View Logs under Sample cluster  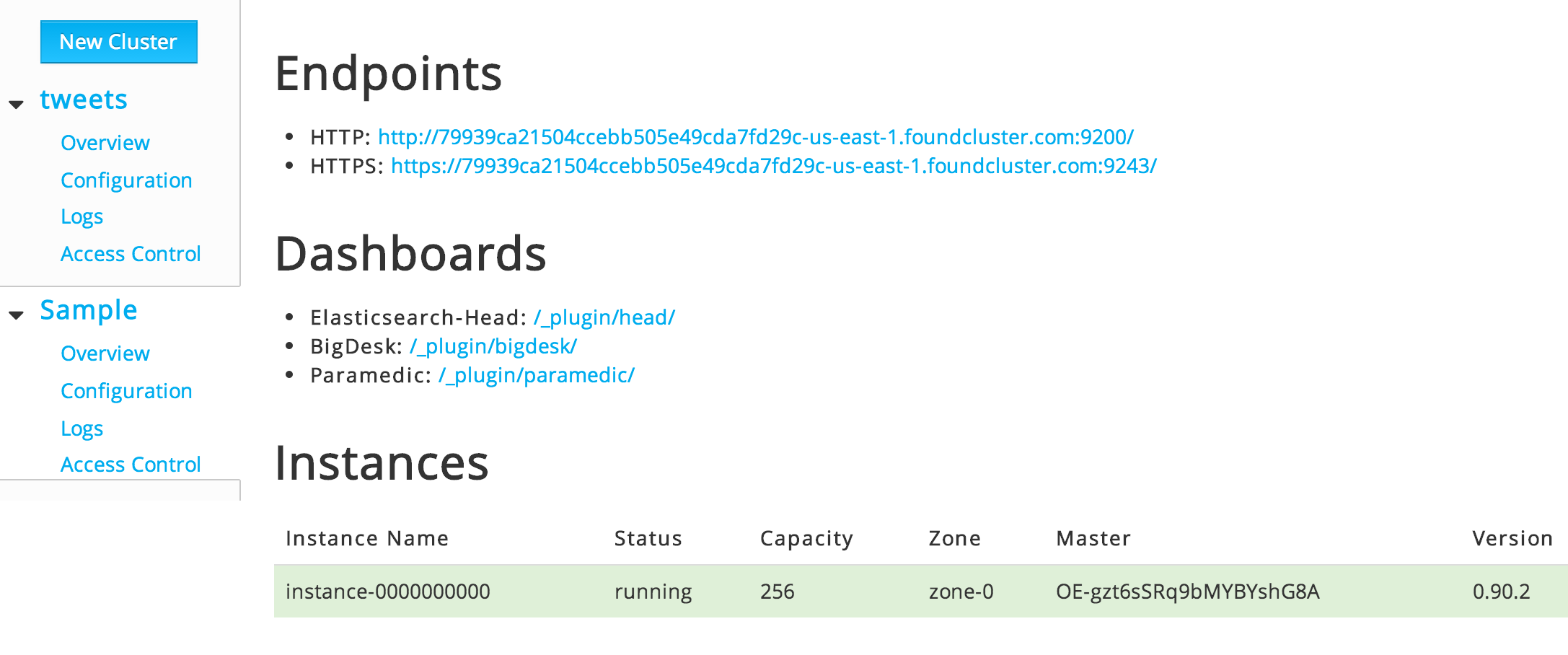click(x=82, y=428)
